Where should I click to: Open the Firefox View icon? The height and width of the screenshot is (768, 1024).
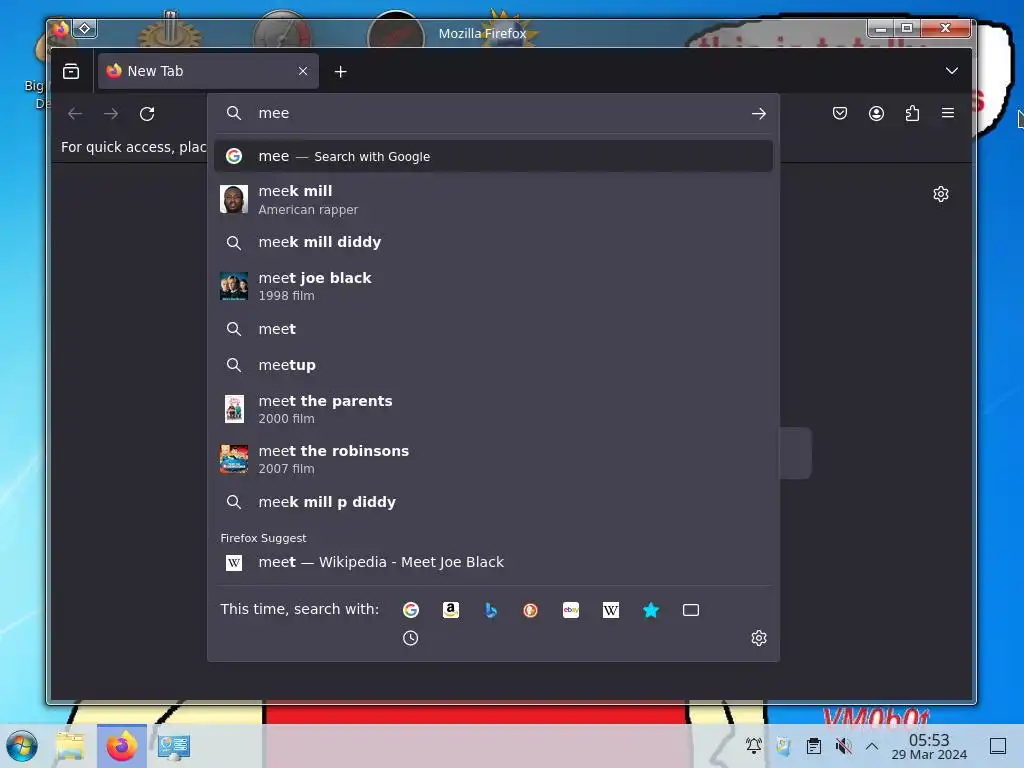point(71,71)
